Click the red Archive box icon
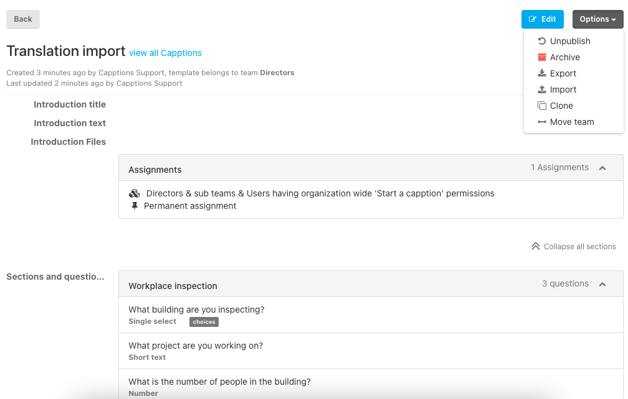This screenshot has width=628, height=399. click(541, 57)
